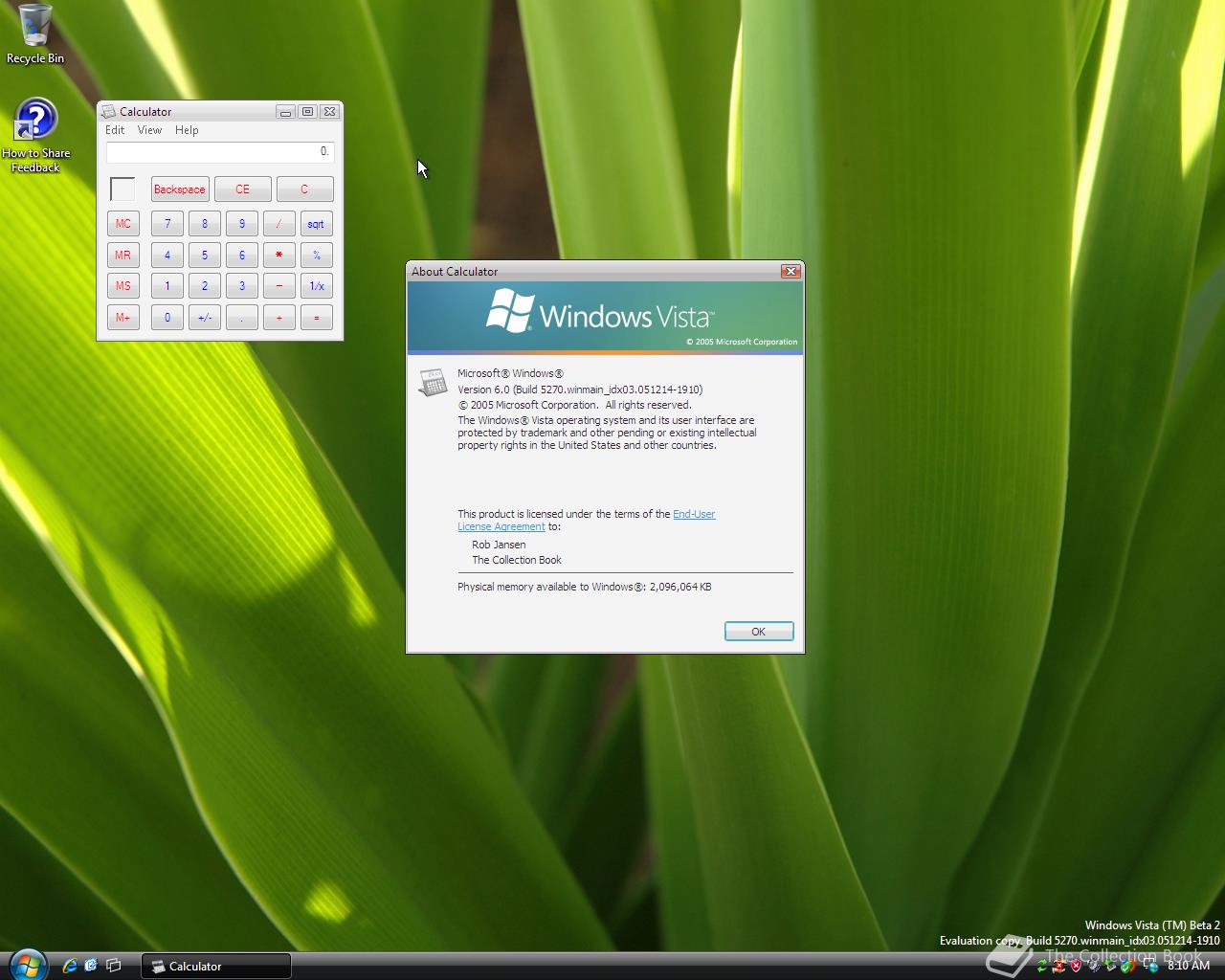Click digit 6 on the Calculator

click(242, 256)
